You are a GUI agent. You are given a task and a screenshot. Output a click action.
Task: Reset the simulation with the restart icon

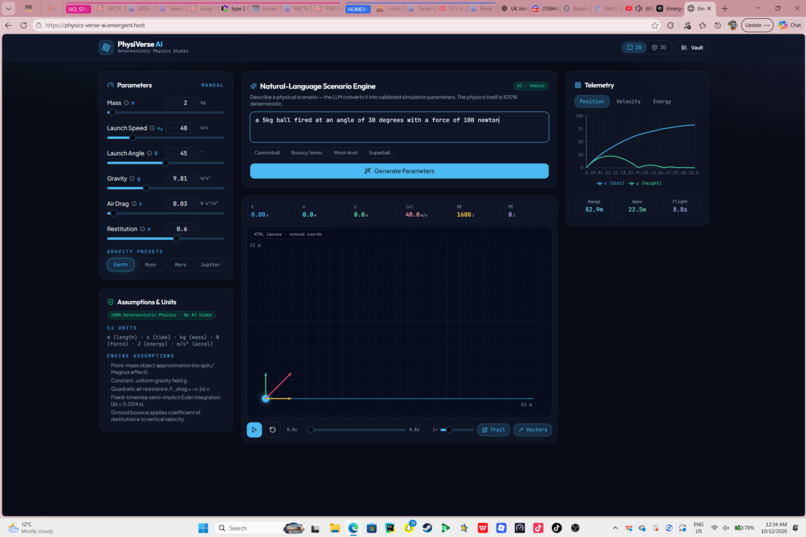273,430
